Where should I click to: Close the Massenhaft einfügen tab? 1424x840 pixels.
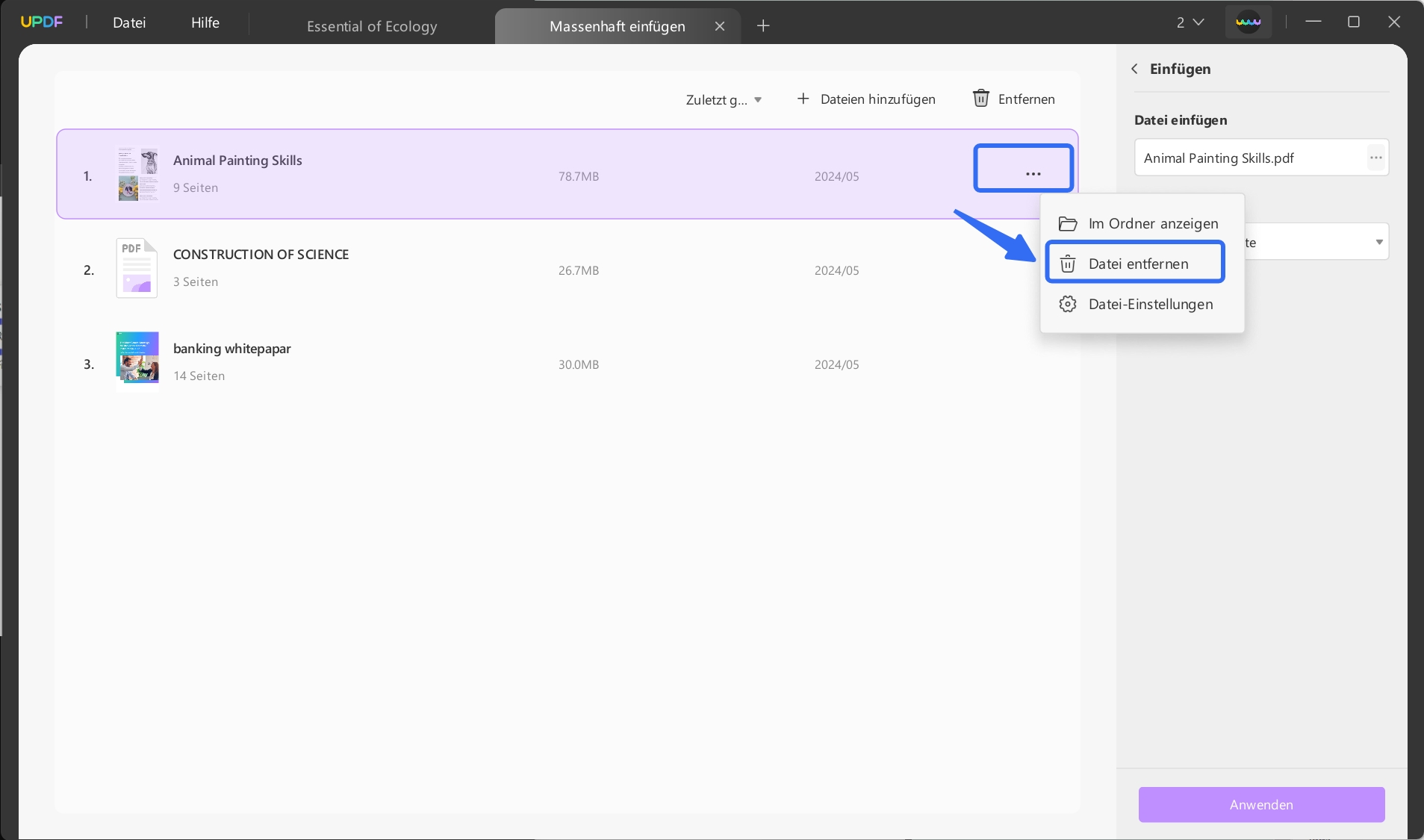point(720,26)
